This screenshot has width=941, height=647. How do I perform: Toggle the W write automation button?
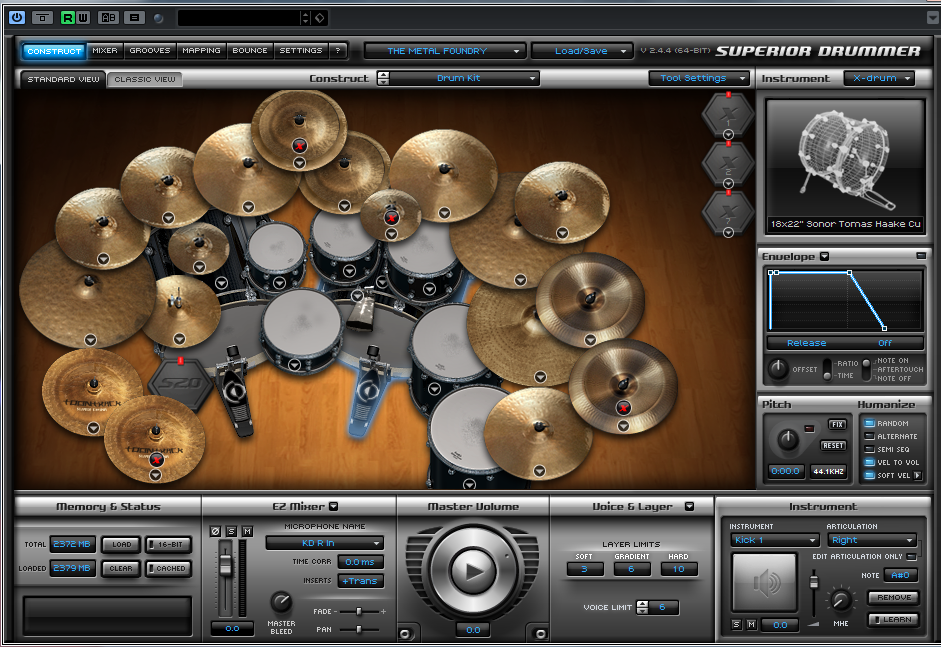click(83, 17)
